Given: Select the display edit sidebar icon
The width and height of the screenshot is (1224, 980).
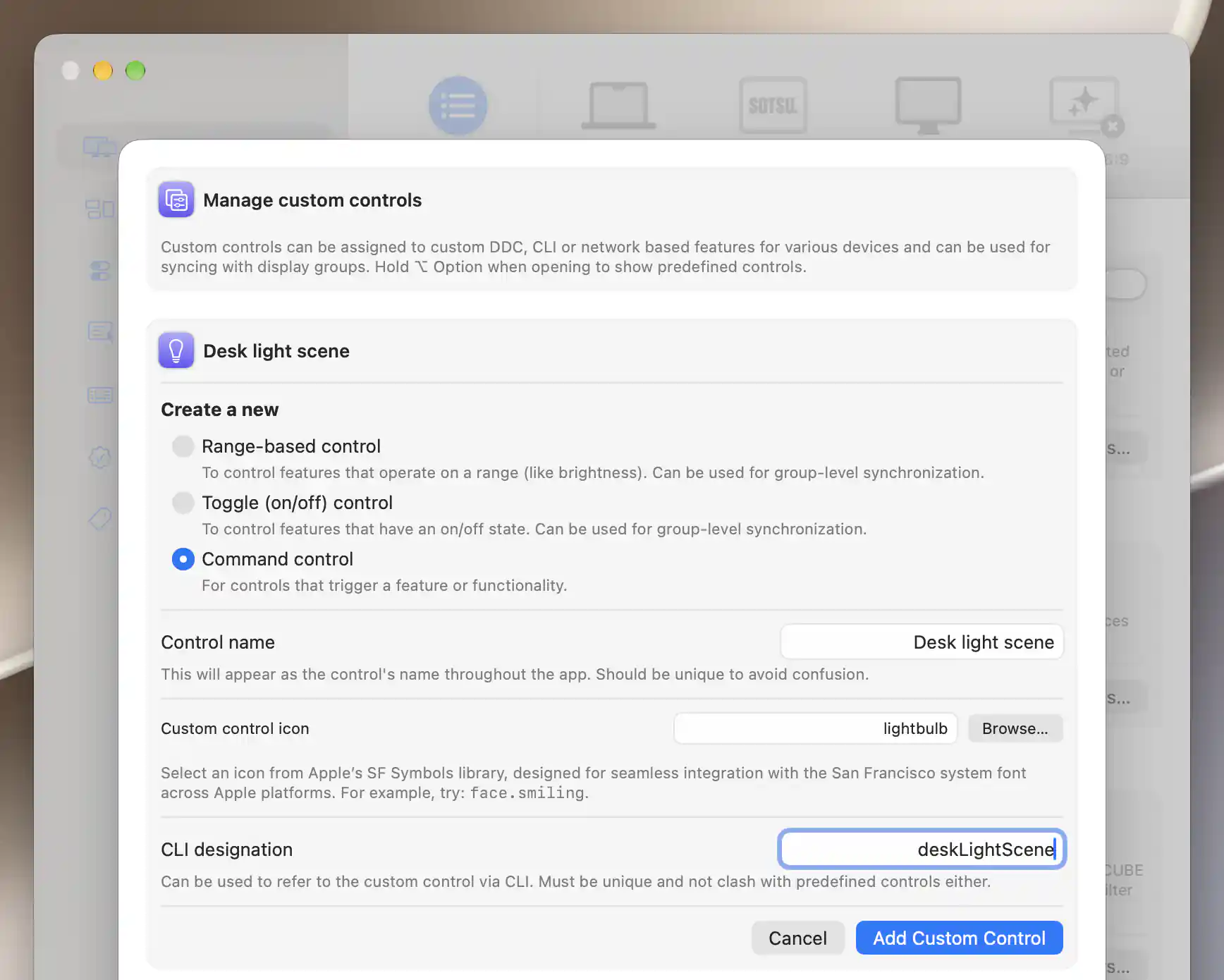Looking at the screenshot, I should coord(99,331).
